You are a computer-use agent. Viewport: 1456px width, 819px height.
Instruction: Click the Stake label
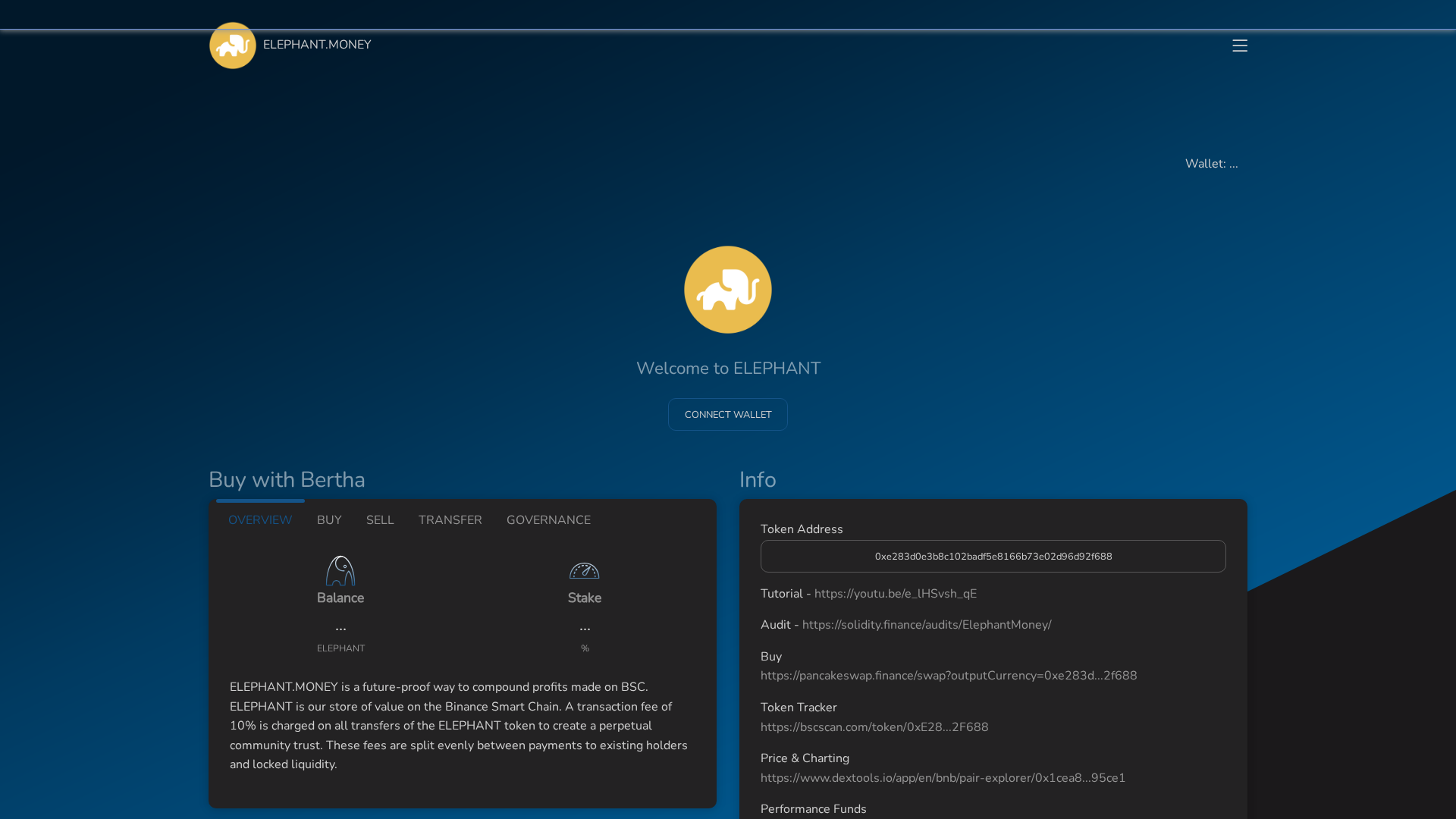tap(585, 598)
